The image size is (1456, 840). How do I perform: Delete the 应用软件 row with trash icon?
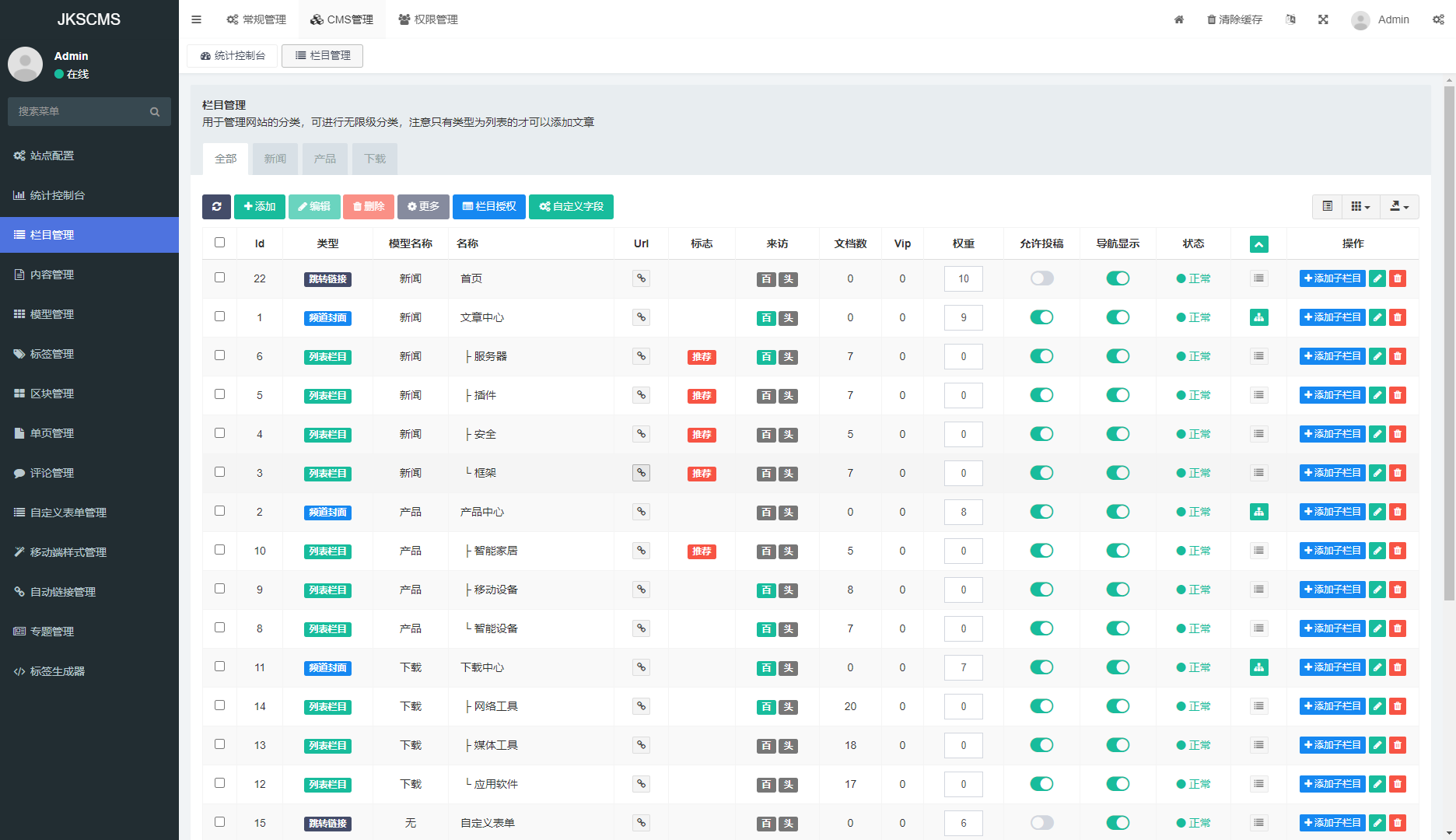coord(1398,784)
